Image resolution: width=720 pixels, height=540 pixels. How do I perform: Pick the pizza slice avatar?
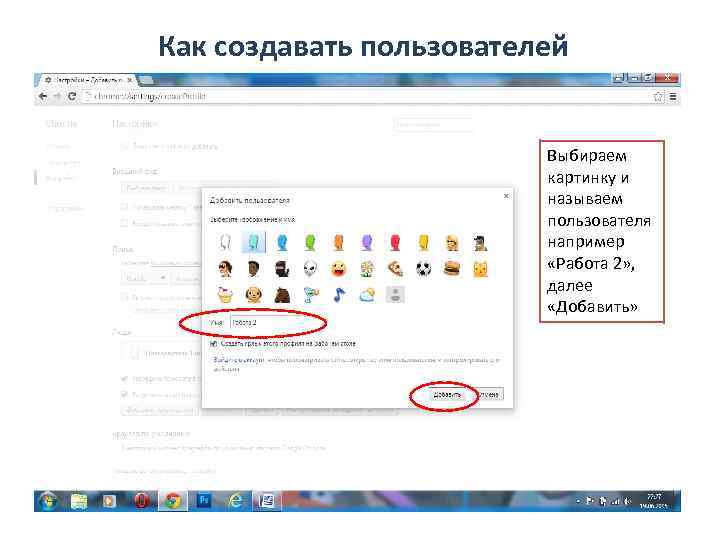tap(395, 269)
